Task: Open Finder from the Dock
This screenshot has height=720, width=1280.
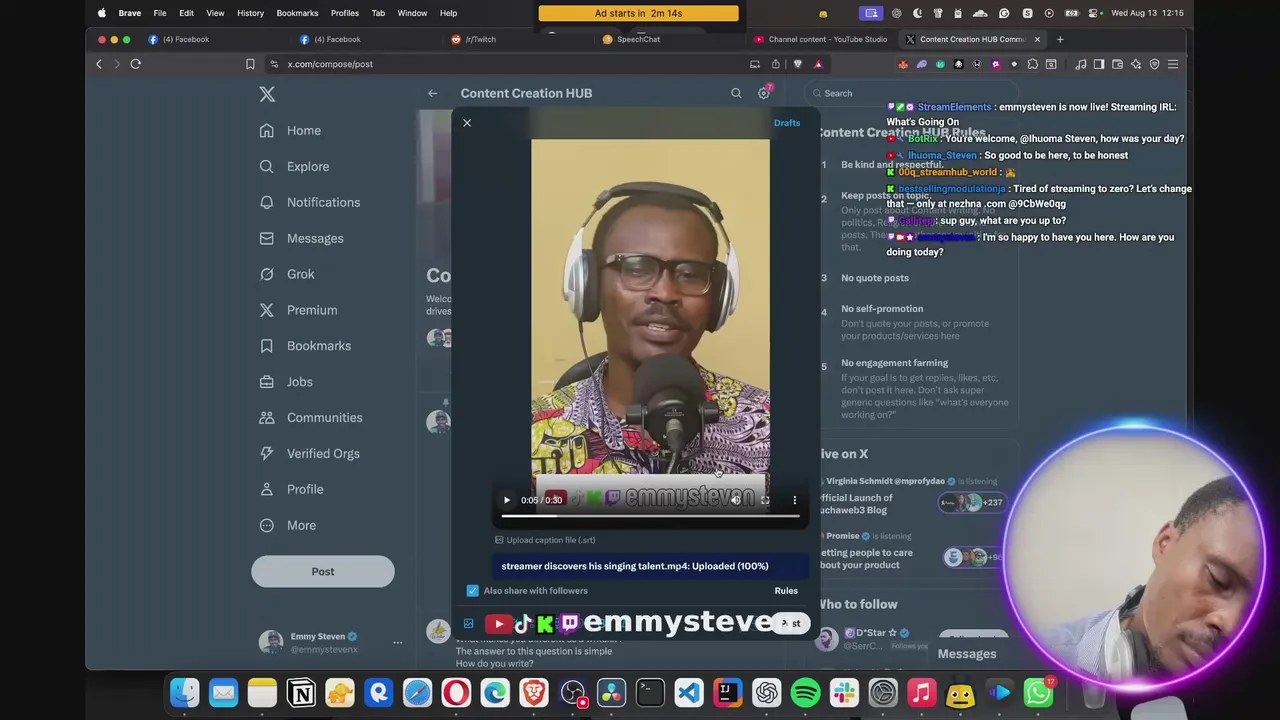Action: (185, 692)
